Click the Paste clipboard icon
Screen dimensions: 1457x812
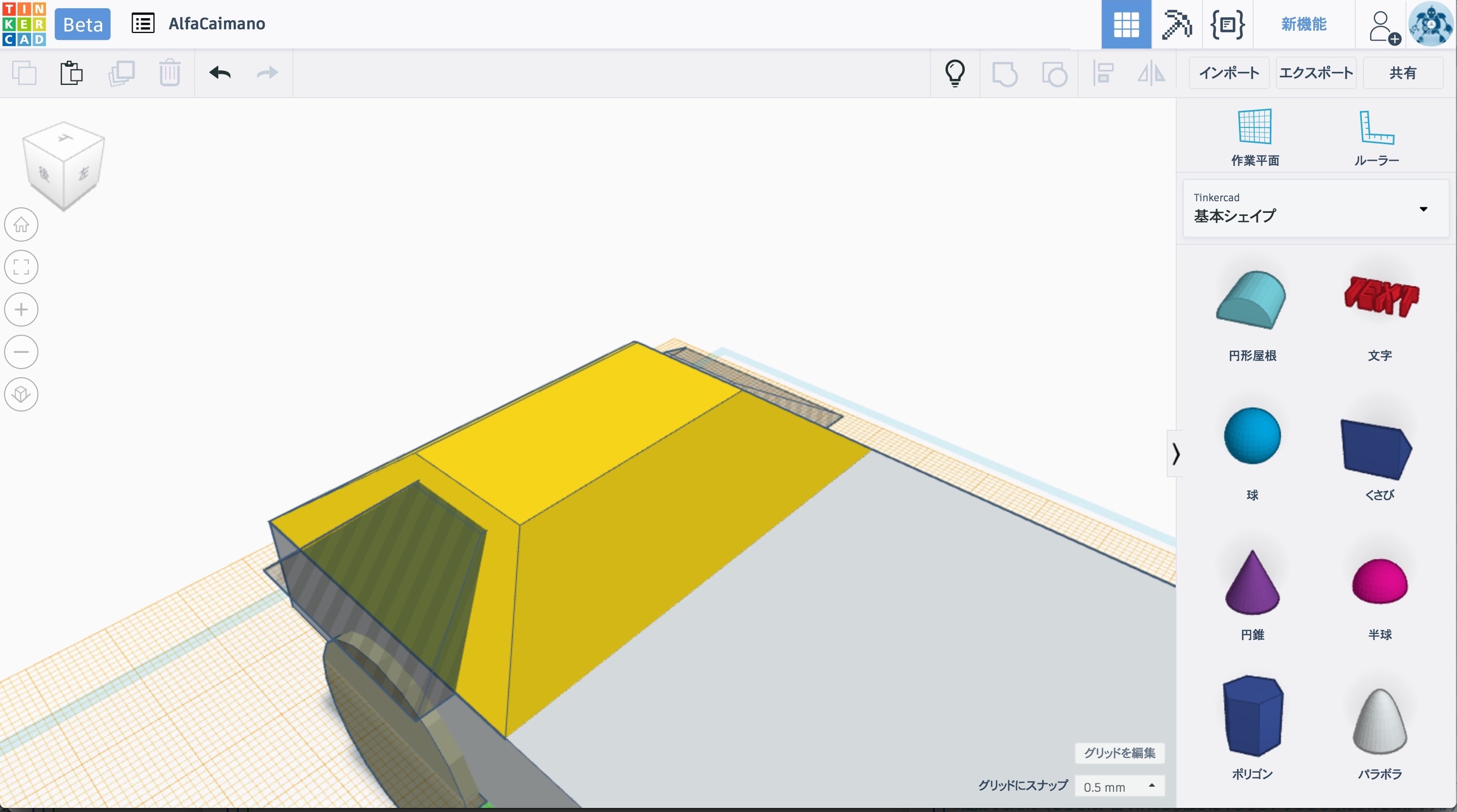(x=71, y=73)
